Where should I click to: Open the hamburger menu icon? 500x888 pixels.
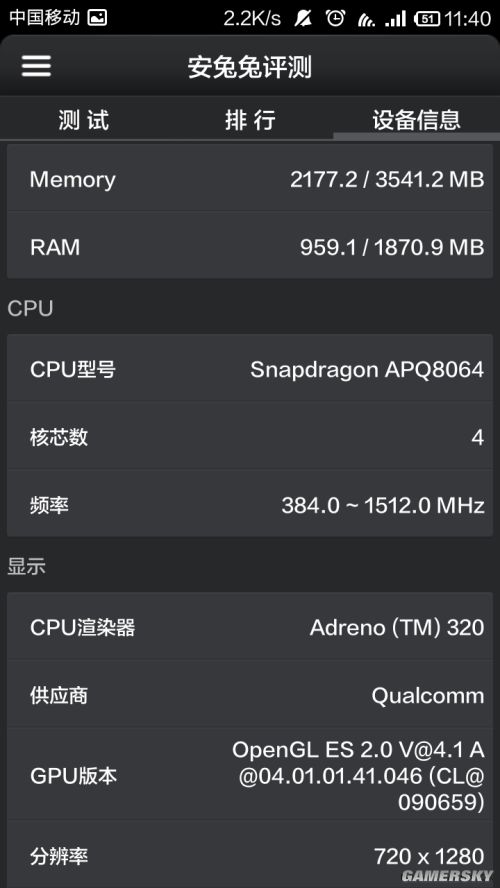36,66
